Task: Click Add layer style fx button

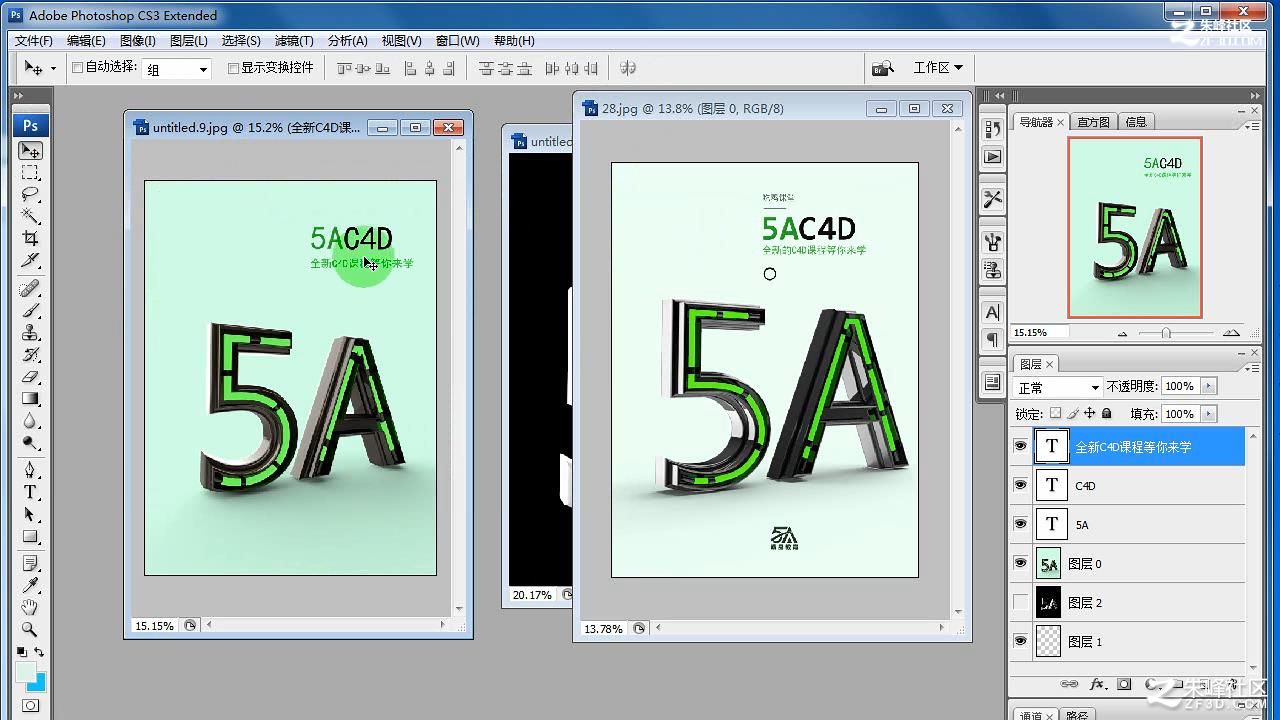Action: pyautogui.click(x=1097, y=685)
